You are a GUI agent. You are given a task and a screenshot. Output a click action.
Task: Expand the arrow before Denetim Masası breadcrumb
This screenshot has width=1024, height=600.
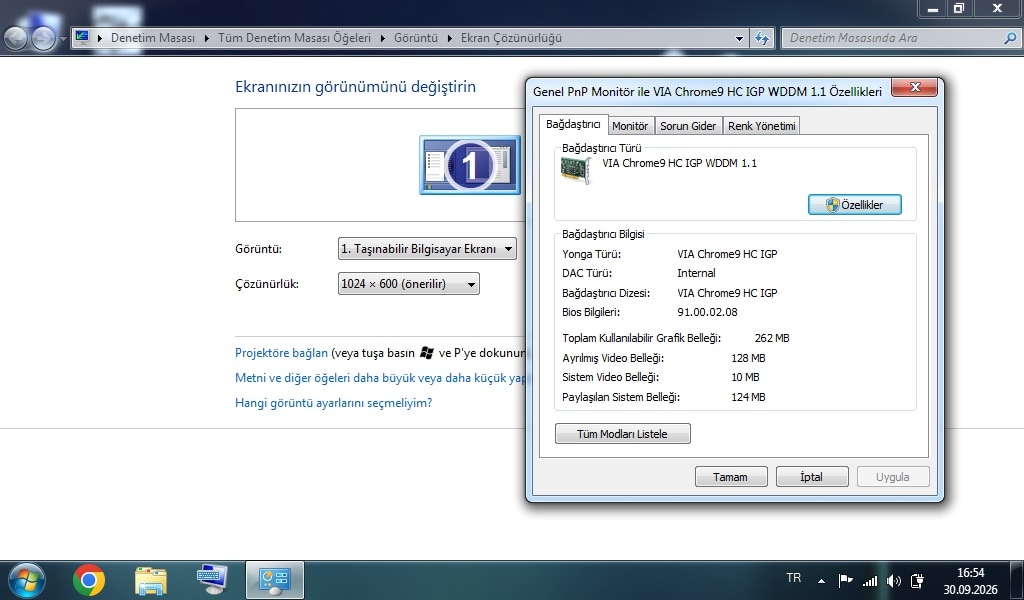(x=100, y=38)
